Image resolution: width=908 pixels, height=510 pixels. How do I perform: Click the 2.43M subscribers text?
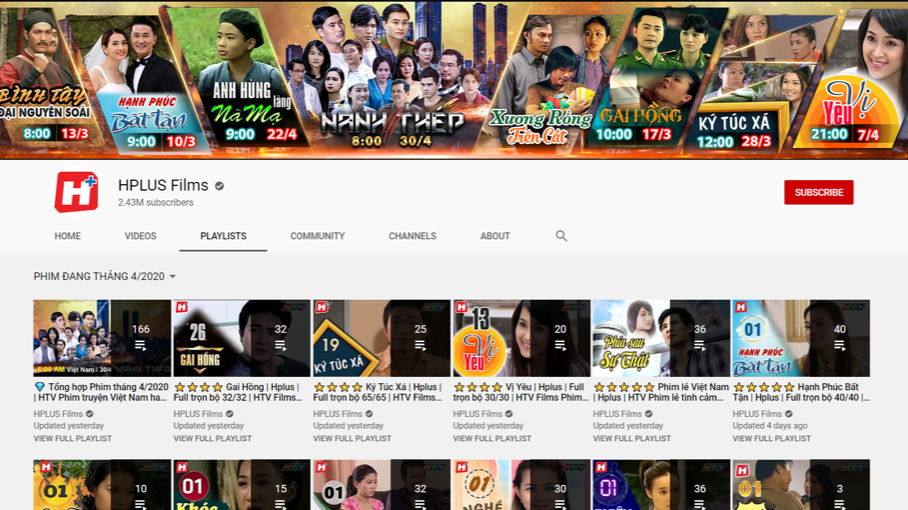(x=156, y=203)
